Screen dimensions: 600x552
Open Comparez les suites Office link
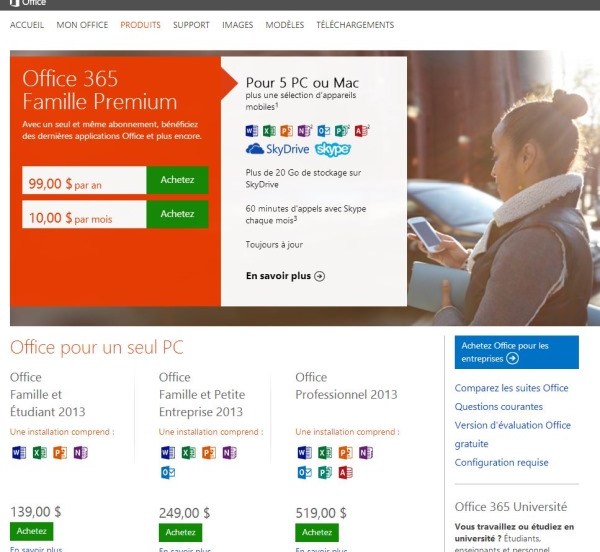click(511, 388)
